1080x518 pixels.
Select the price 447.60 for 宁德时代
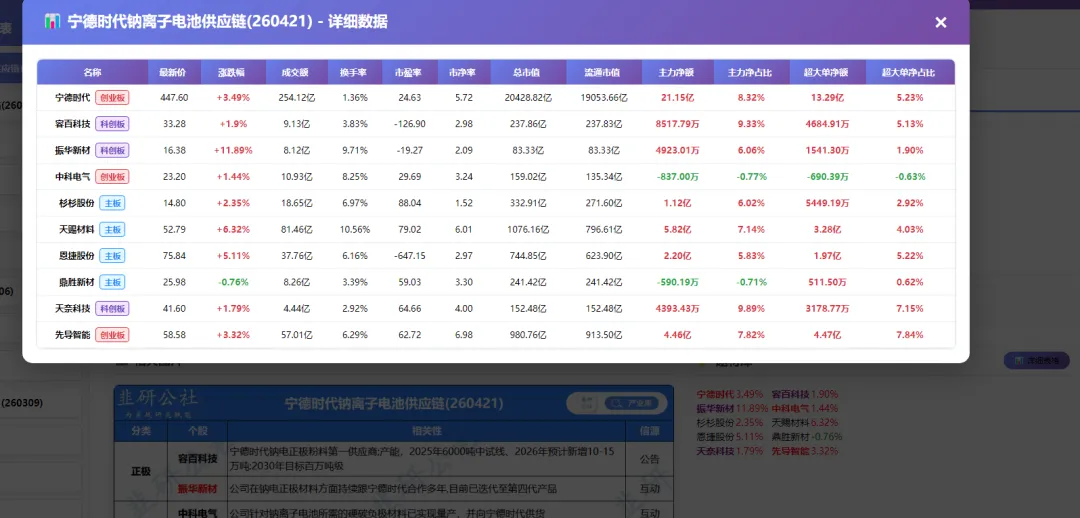pyautogui.click(x=174, y=98)
